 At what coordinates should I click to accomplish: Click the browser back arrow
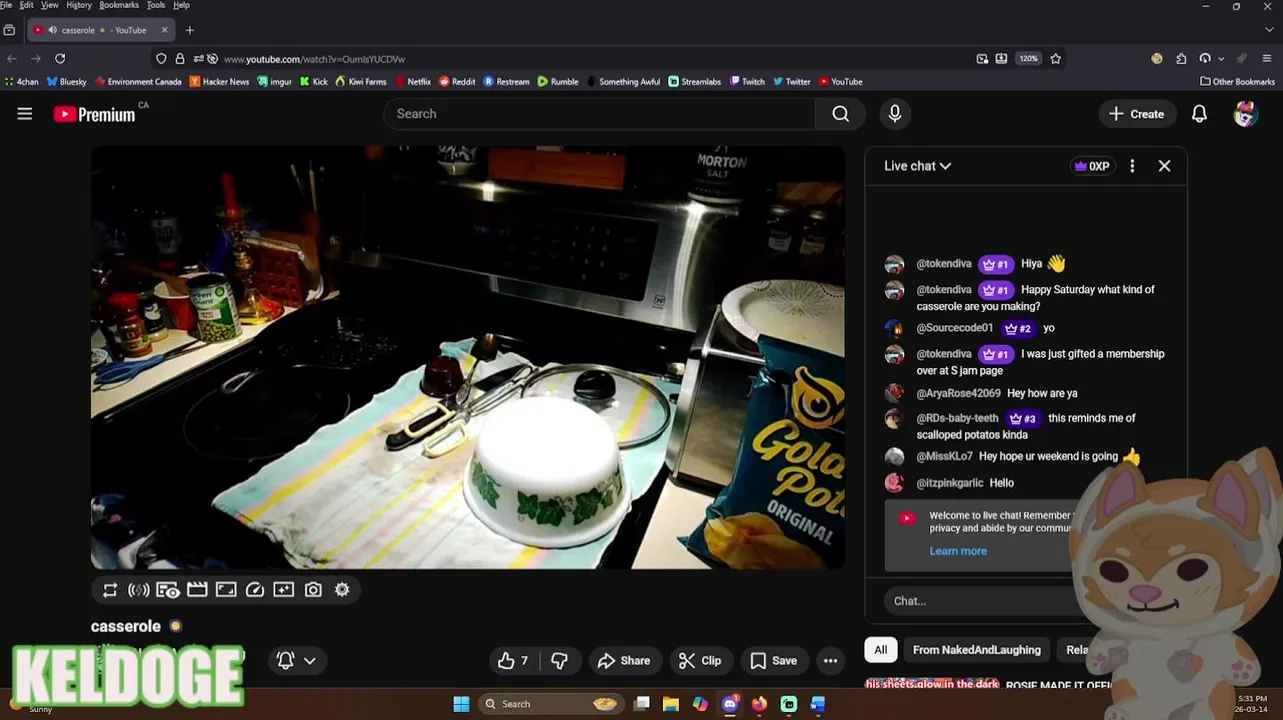[x=11, y=59]
